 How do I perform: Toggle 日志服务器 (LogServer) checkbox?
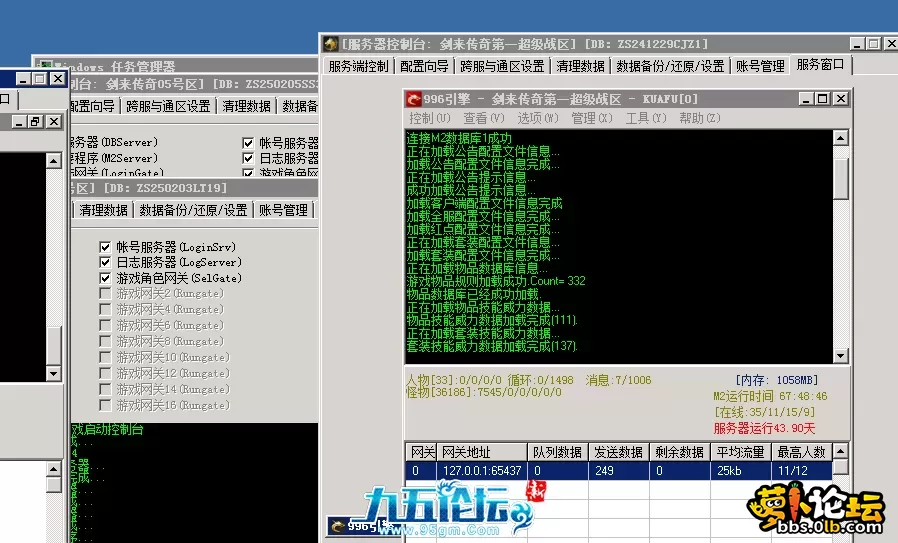point(105,262)
